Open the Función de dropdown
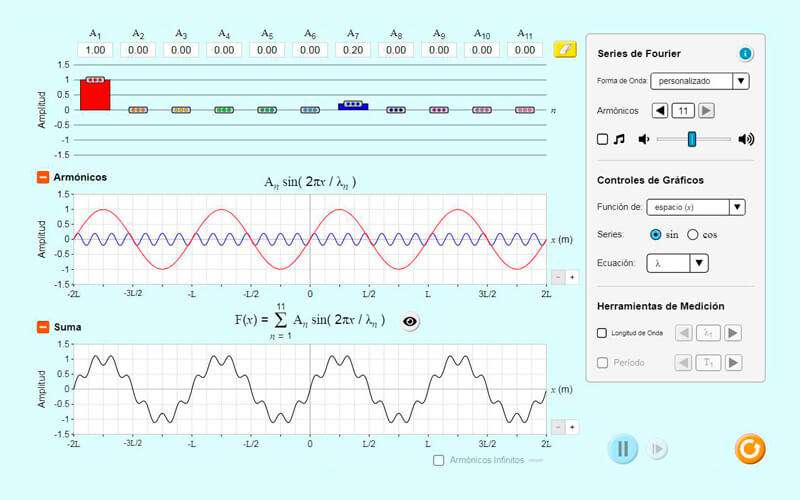 click(695, 207)
